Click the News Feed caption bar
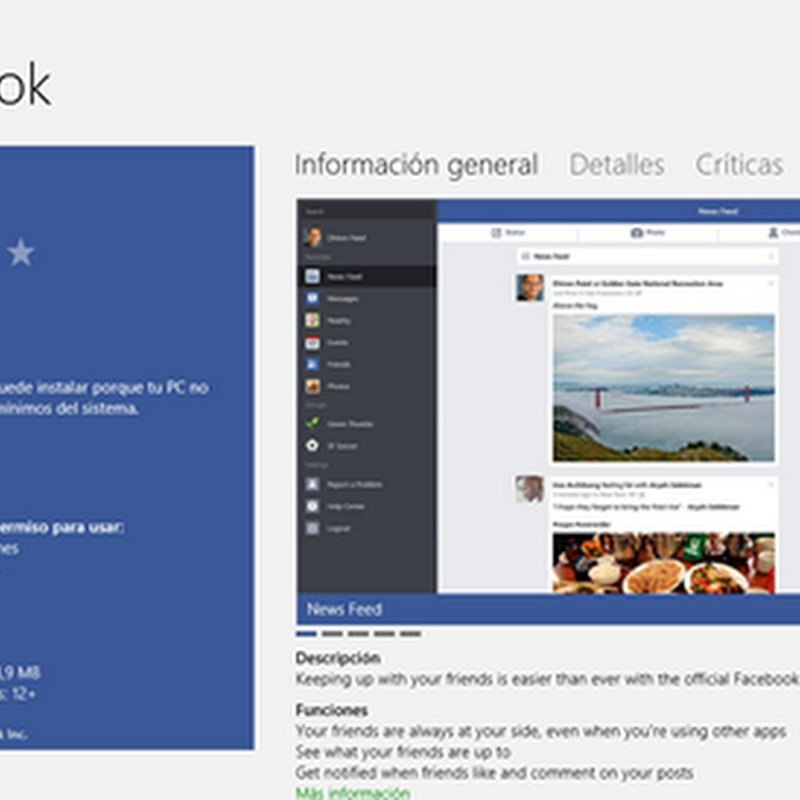The height and width of the screenshot is (800, 800). [x=548, y=609]
